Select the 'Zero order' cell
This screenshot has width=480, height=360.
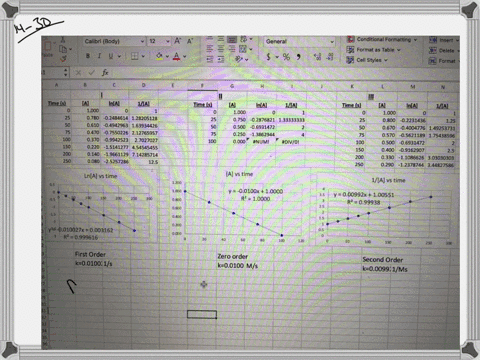pos(232,256)
